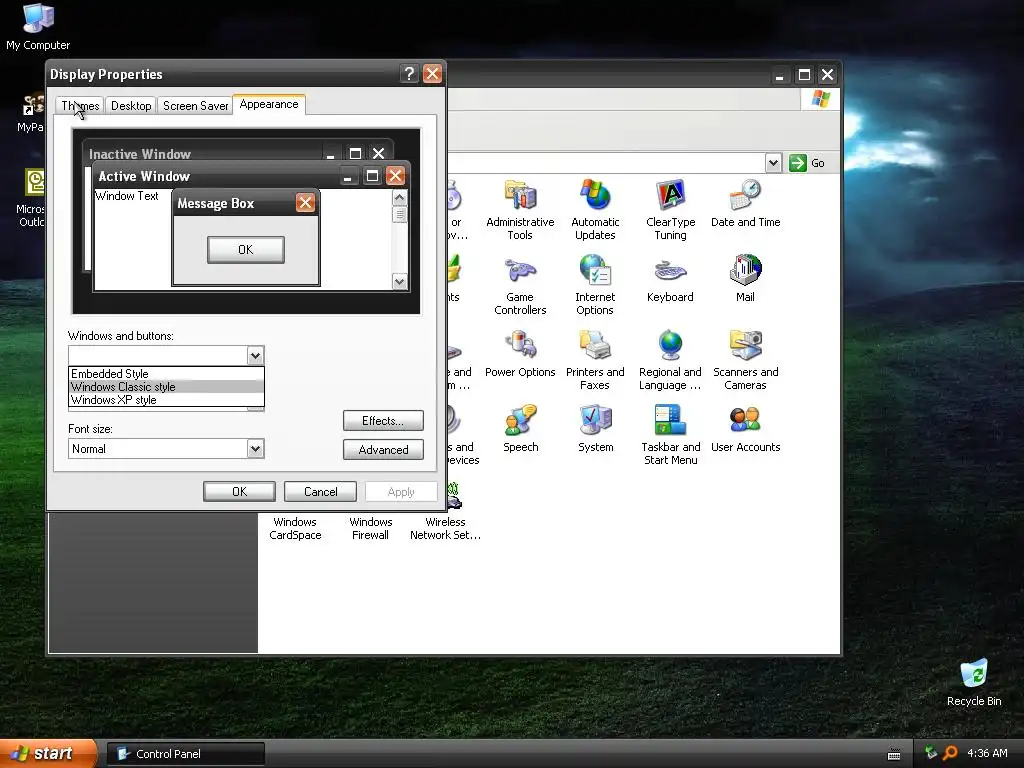Screen dimensions: 1024x768
Task: Click the Advanced button
Action: (383, 449)
